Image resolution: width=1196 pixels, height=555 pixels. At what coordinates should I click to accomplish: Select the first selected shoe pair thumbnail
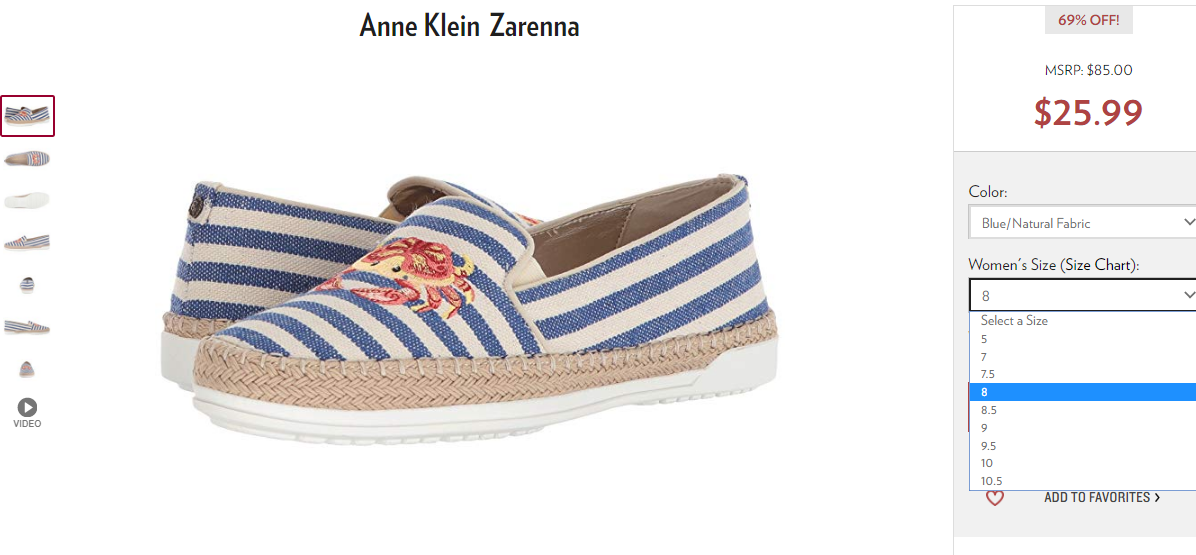click(27, 116)
